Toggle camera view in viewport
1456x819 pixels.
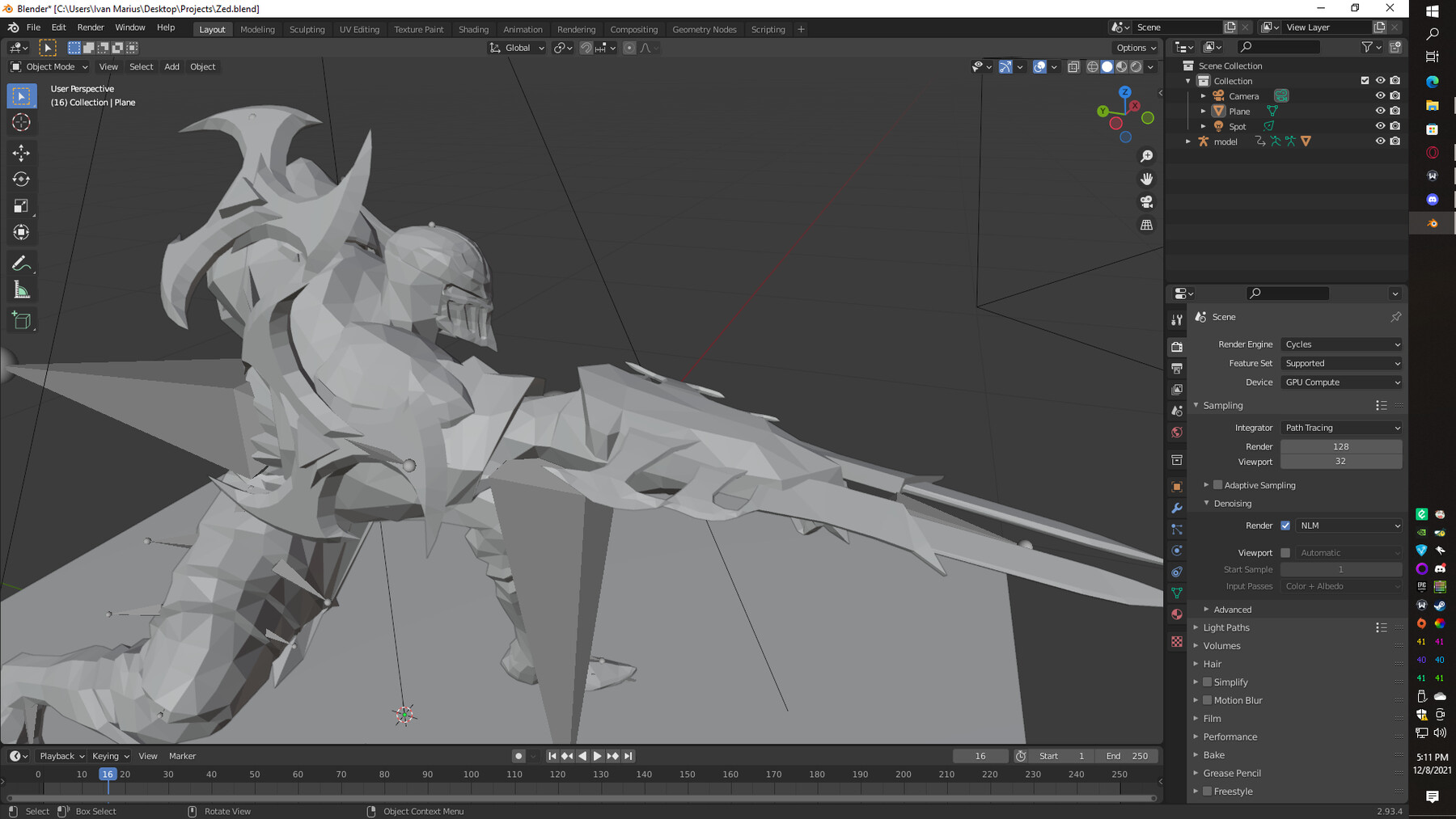(1146, 202)
